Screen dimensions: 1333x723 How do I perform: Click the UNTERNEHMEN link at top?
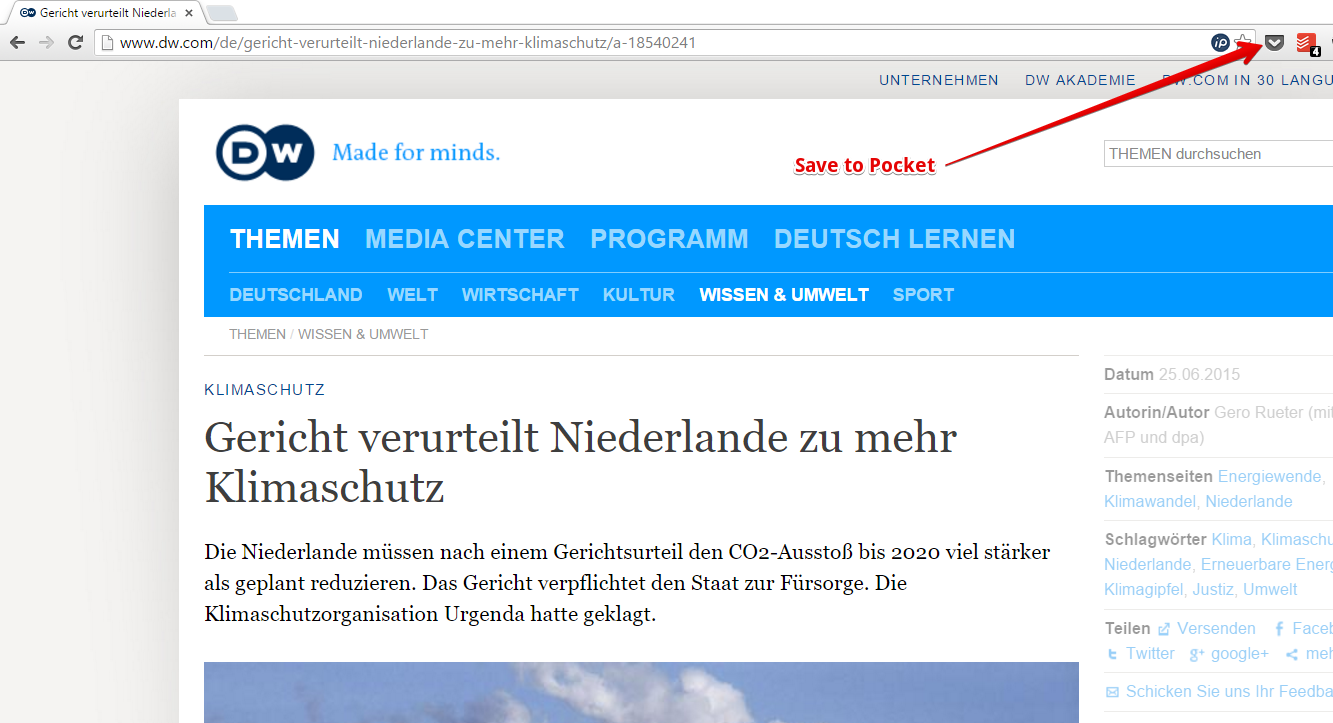(x=938, y=80)
